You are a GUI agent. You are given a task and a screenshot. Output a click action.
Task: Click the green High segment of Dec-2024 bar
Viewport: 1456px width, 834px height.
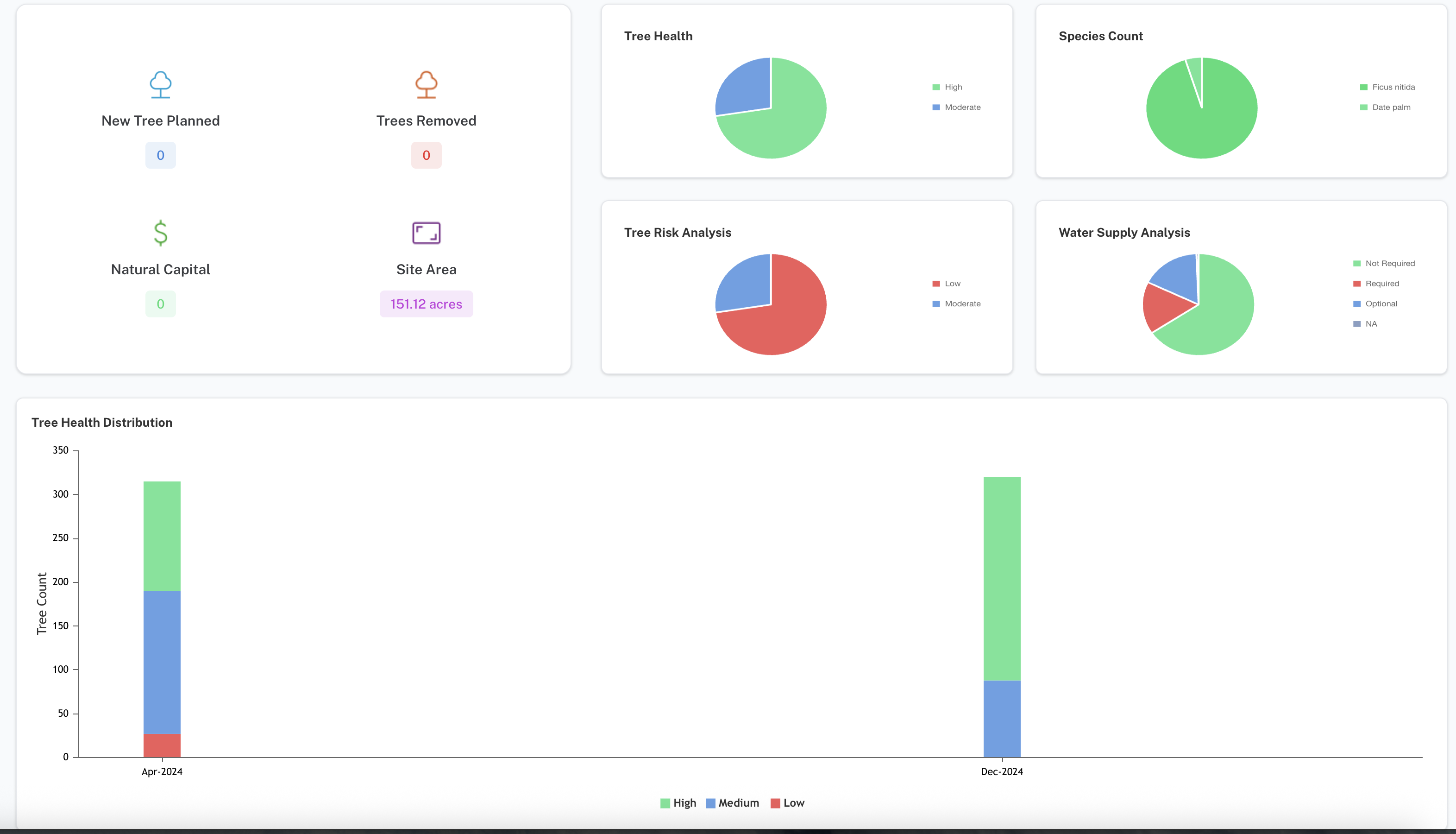point(1002,579)
